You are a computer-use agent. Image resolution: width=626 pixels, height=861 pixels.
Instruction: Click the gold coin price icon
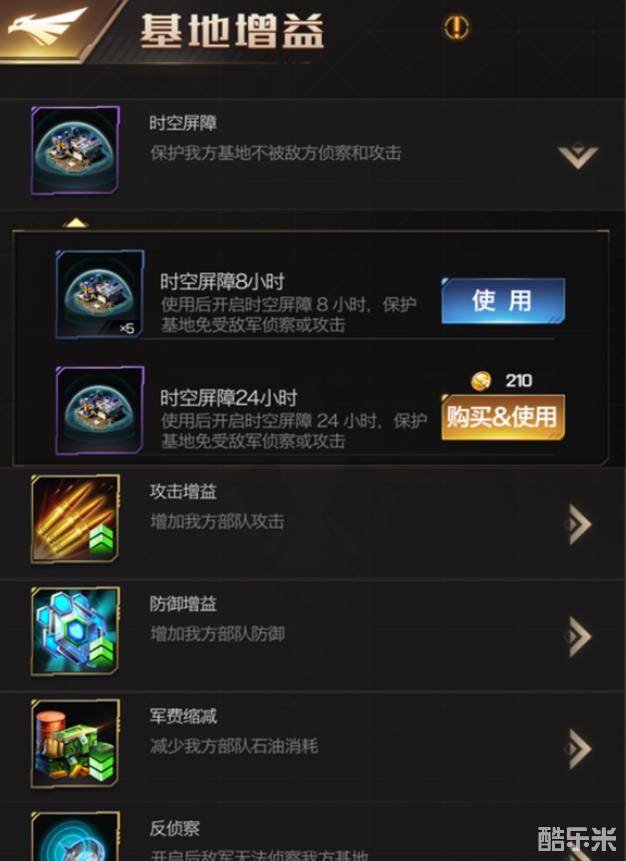tap(481, 381)
